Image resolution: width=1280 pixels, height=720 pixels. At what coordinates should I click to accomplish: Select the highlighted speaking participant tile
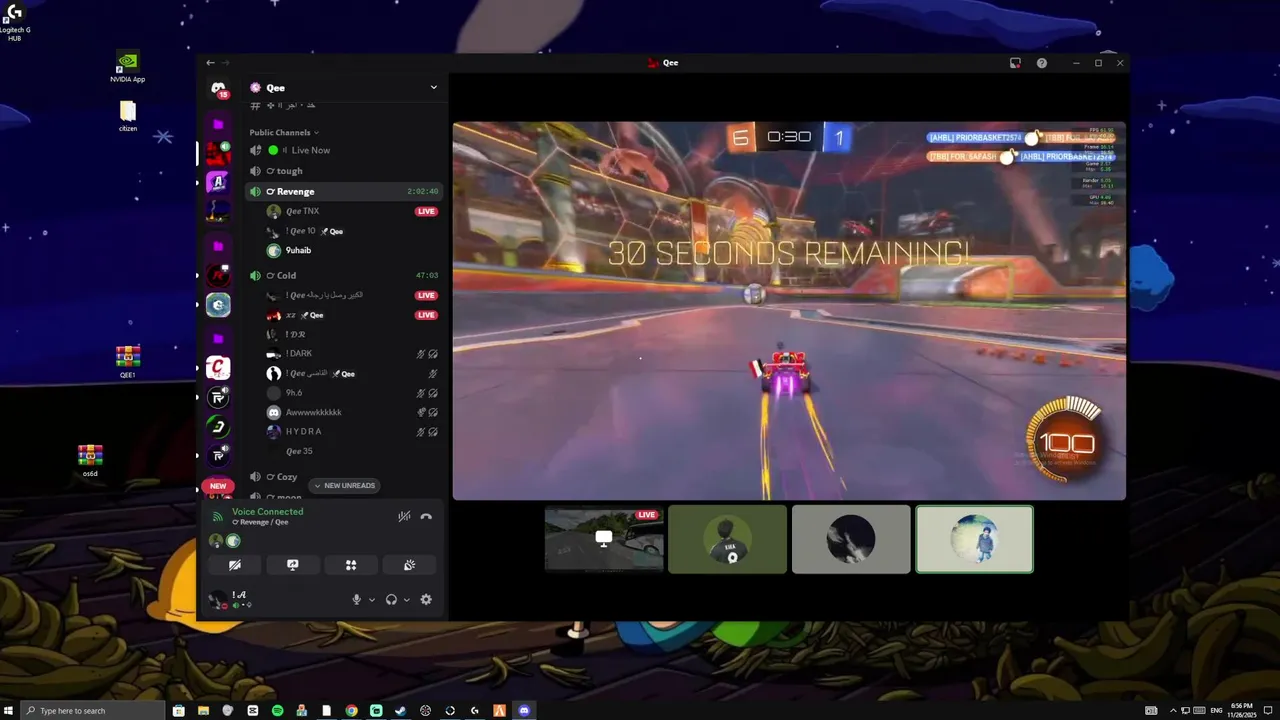coord(974,540)
